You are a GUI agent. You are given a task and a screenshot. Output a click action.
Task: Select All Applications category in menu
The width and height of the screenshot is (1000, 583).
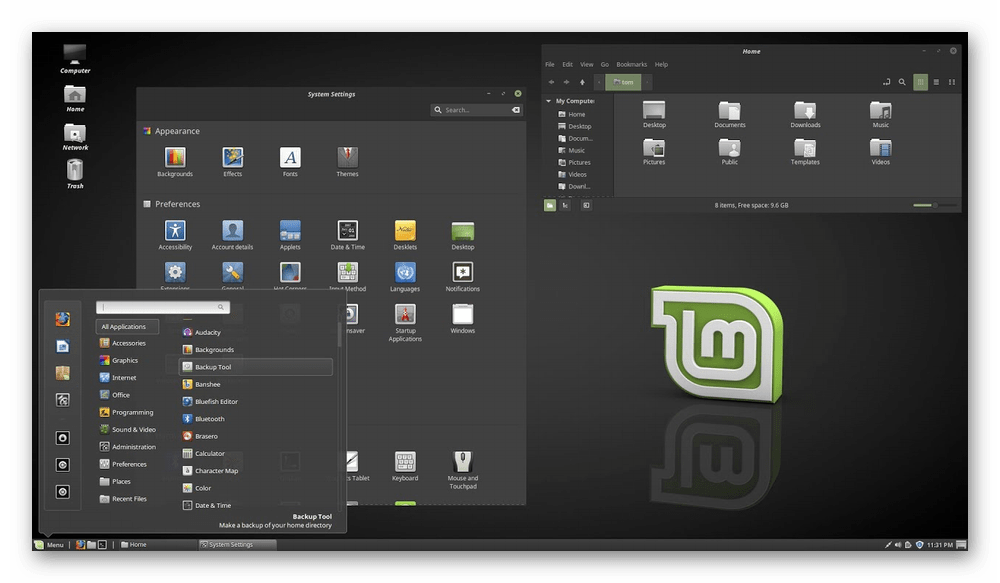(x=127, y=327)
